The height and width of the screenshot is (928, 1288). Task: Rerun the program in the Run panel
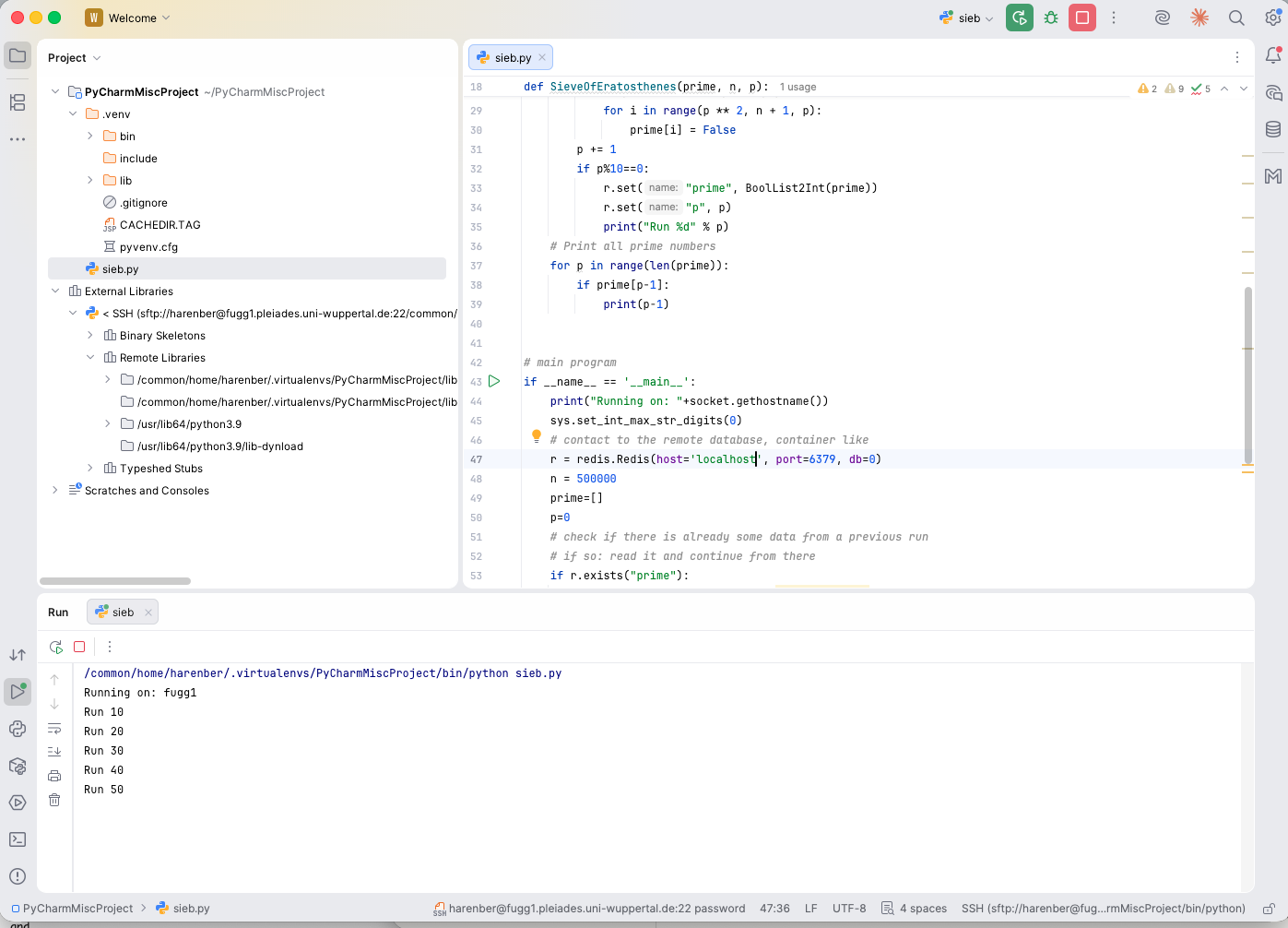(54, 647)
